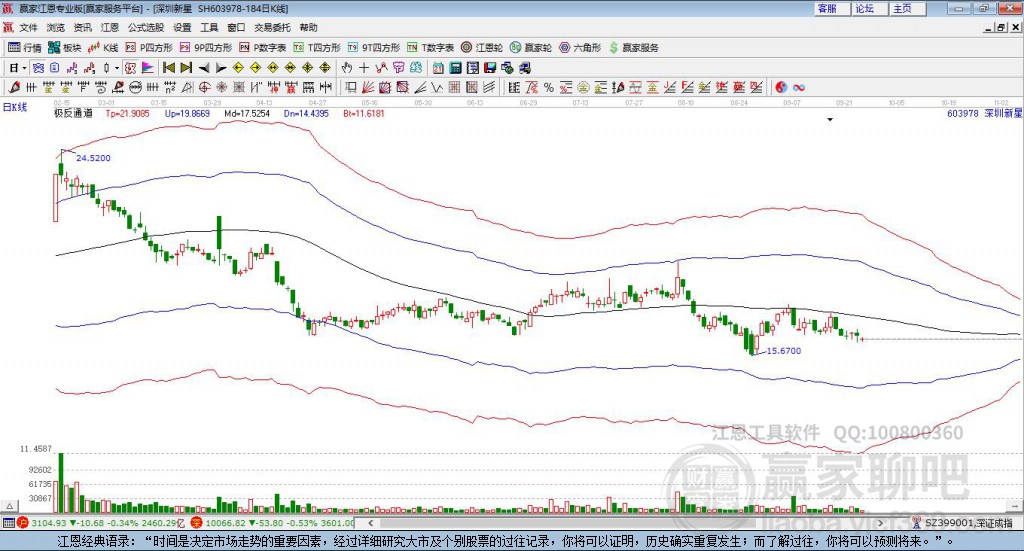This screenshot has width=1024, height=551.
Task: Select the n² square-number line tool
Action: click(x=170, y=87)
